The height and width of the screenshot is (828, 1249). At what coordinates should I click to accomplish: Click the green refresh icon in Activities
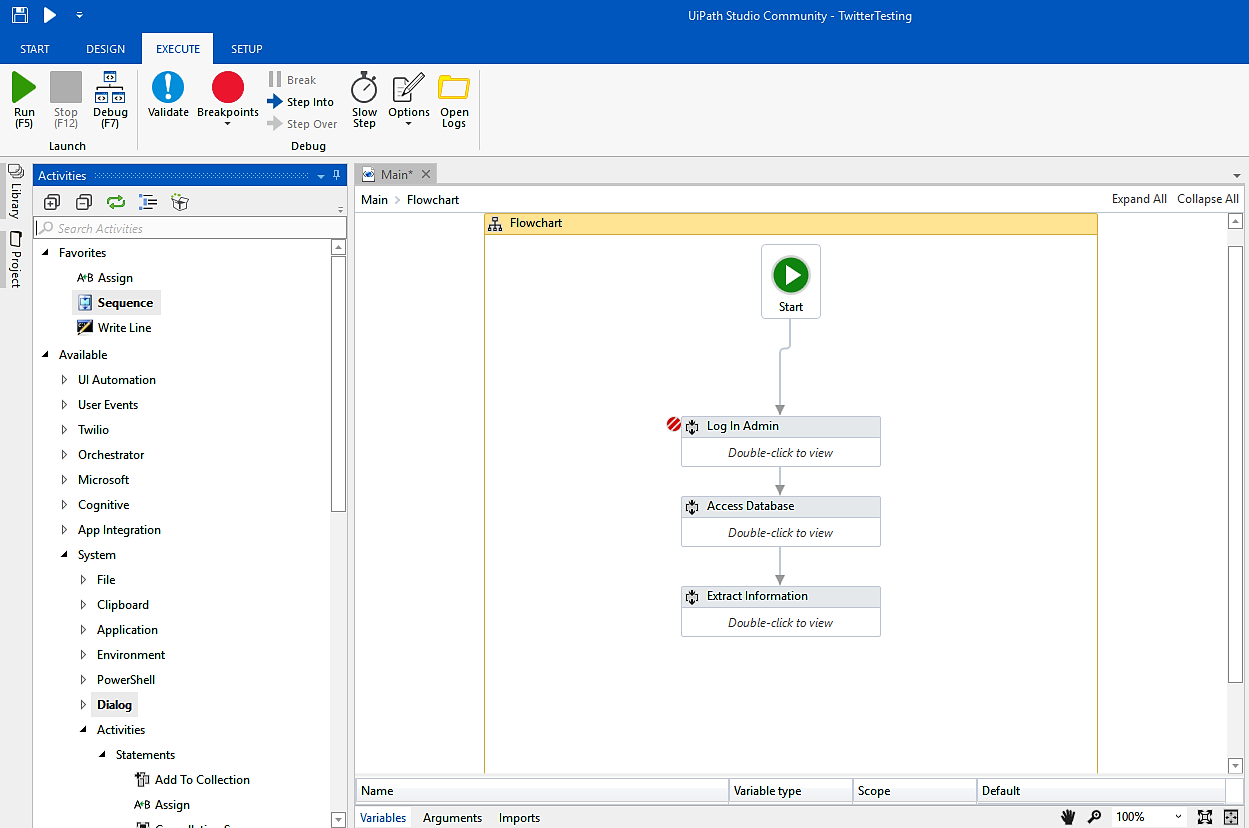click(116, 202)
